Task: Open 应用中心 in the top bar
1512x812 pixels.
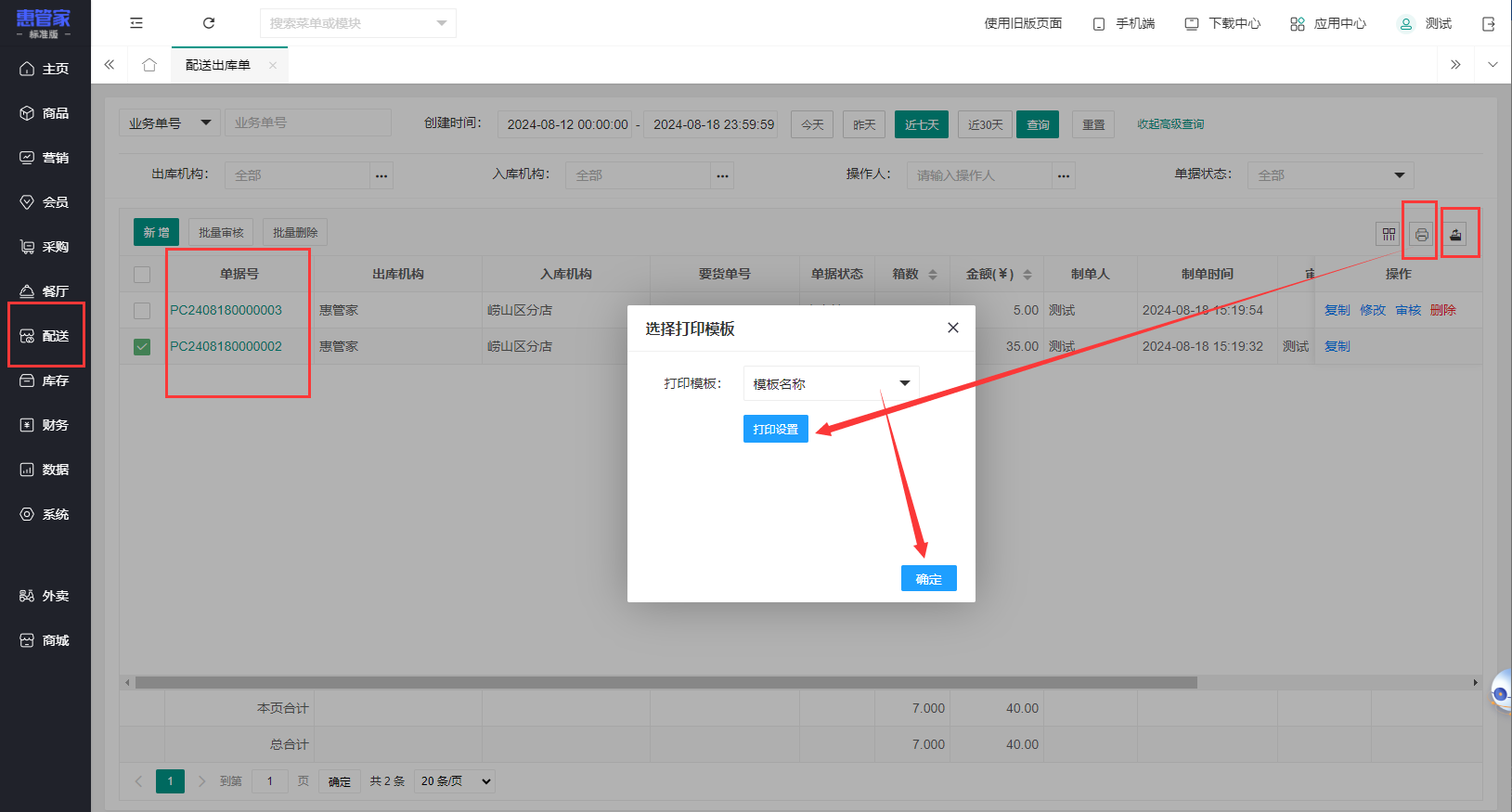Action: [1328, 23]
